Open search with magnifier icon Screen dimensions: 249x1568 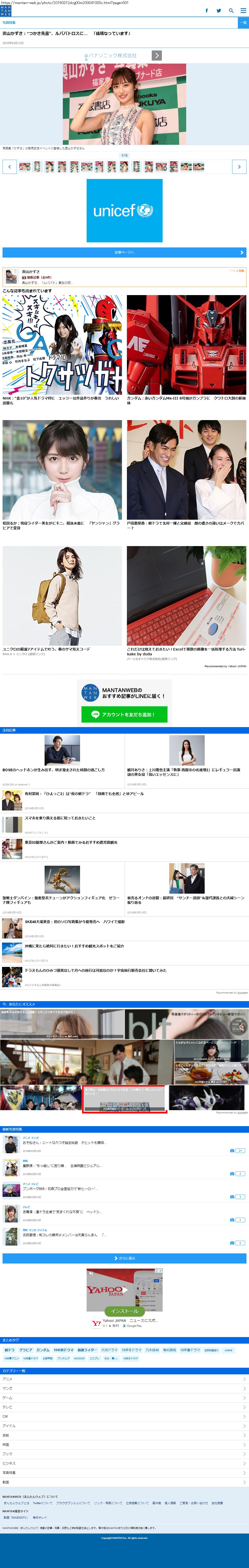click(231, 11)
